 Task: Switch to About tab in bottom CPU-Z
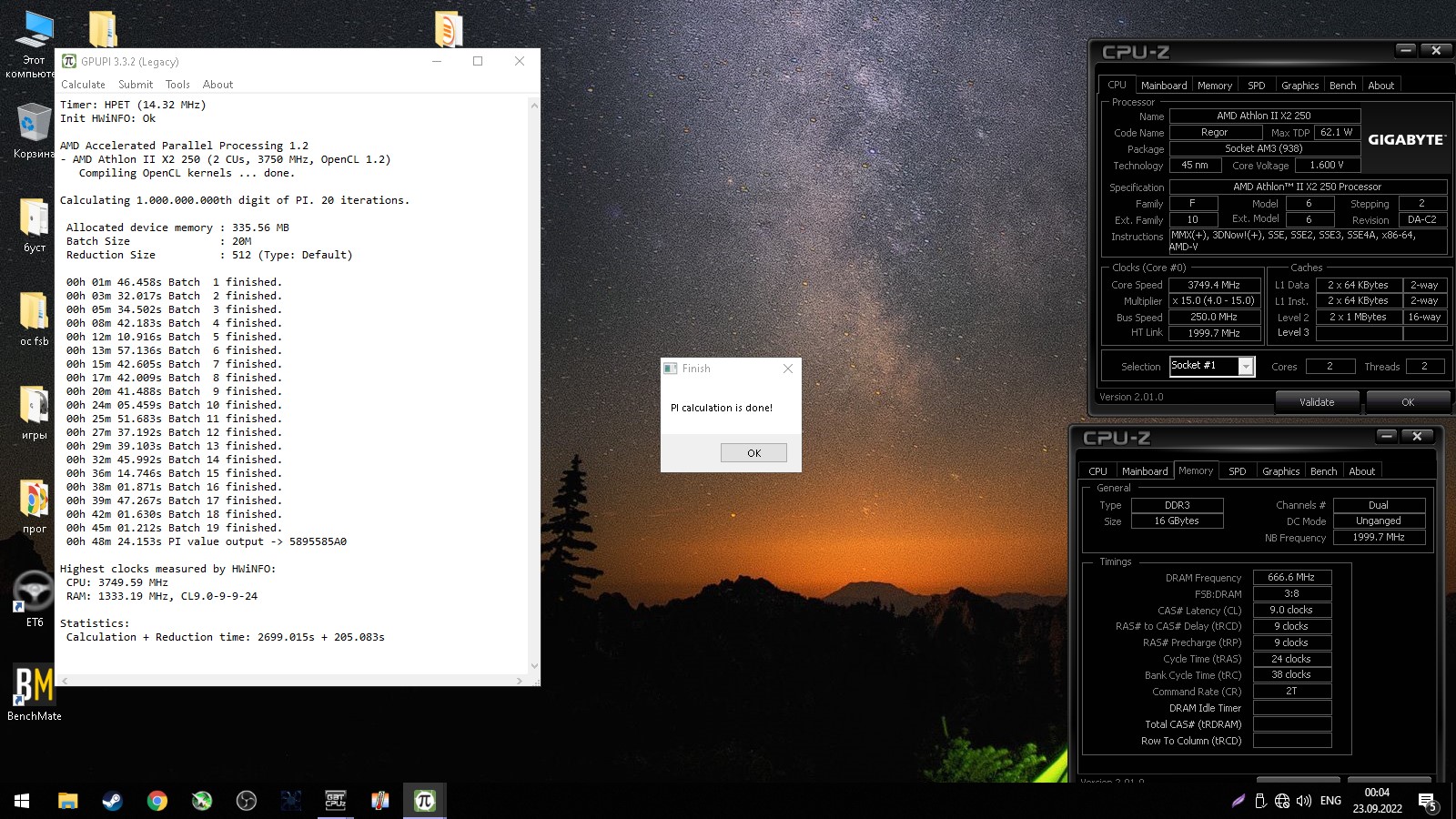click(x=1361, y=471)
